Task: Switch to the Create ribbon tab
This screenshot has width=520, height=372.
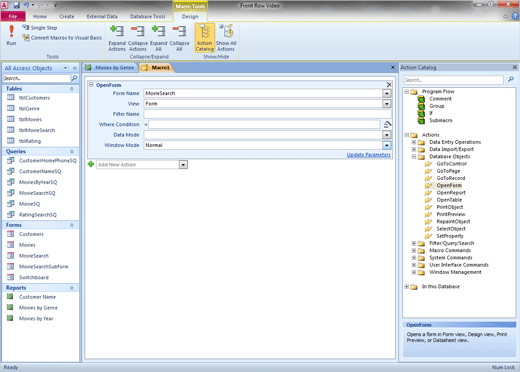Action: [x=67, y=16]
